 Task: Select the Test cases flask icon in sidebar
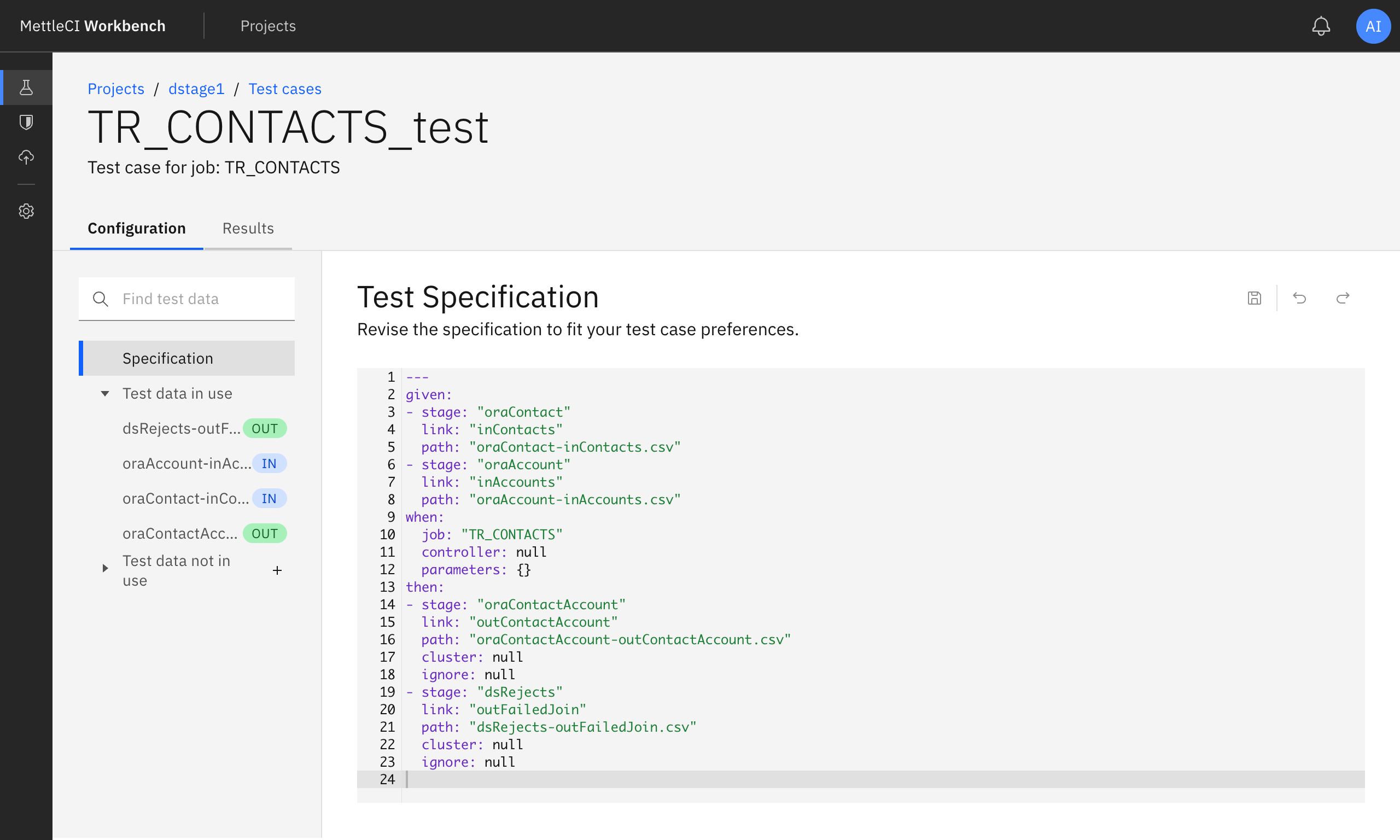(26, 87)
